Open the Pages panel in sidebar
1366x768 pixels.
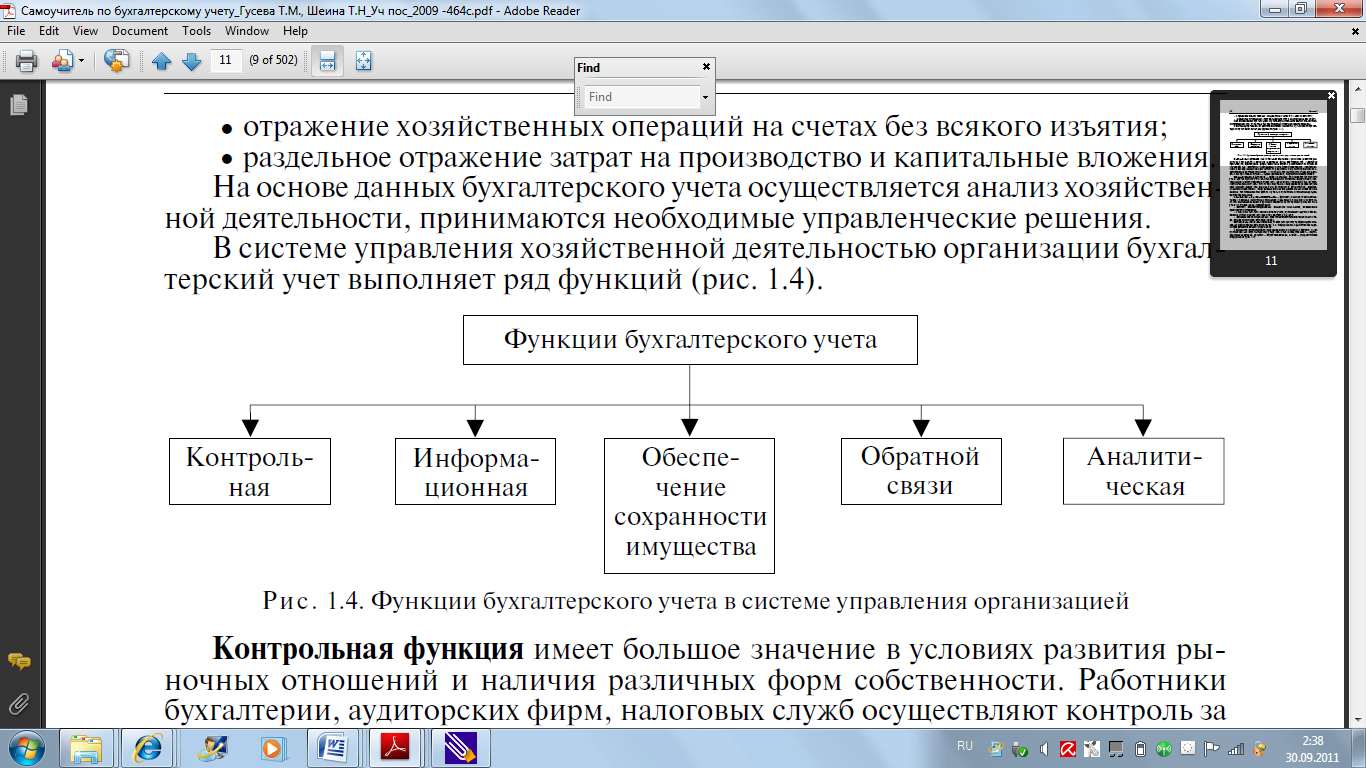(18, 104)
